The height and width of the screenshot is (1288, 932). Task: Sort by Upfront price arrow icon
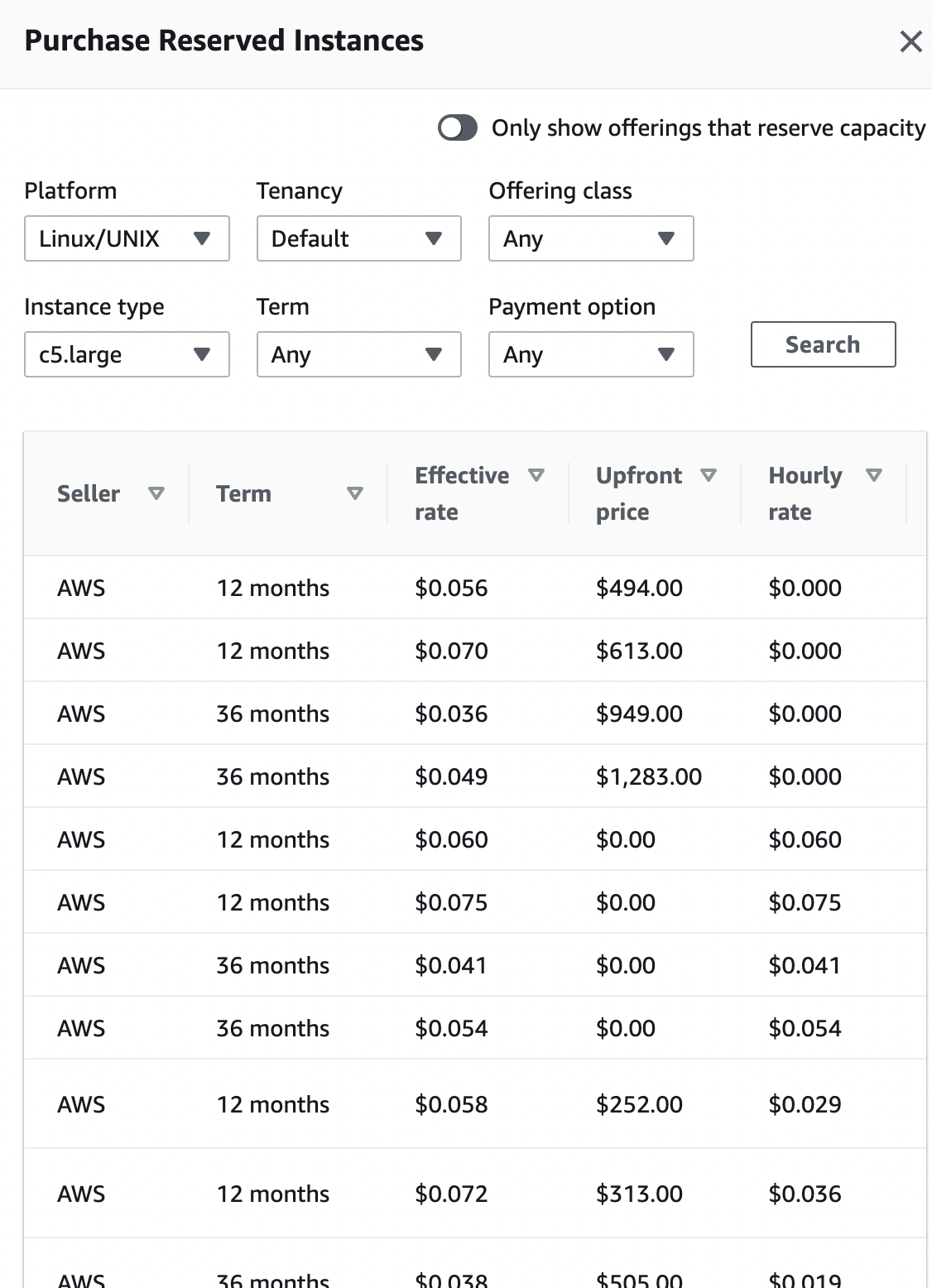point(709,475)
